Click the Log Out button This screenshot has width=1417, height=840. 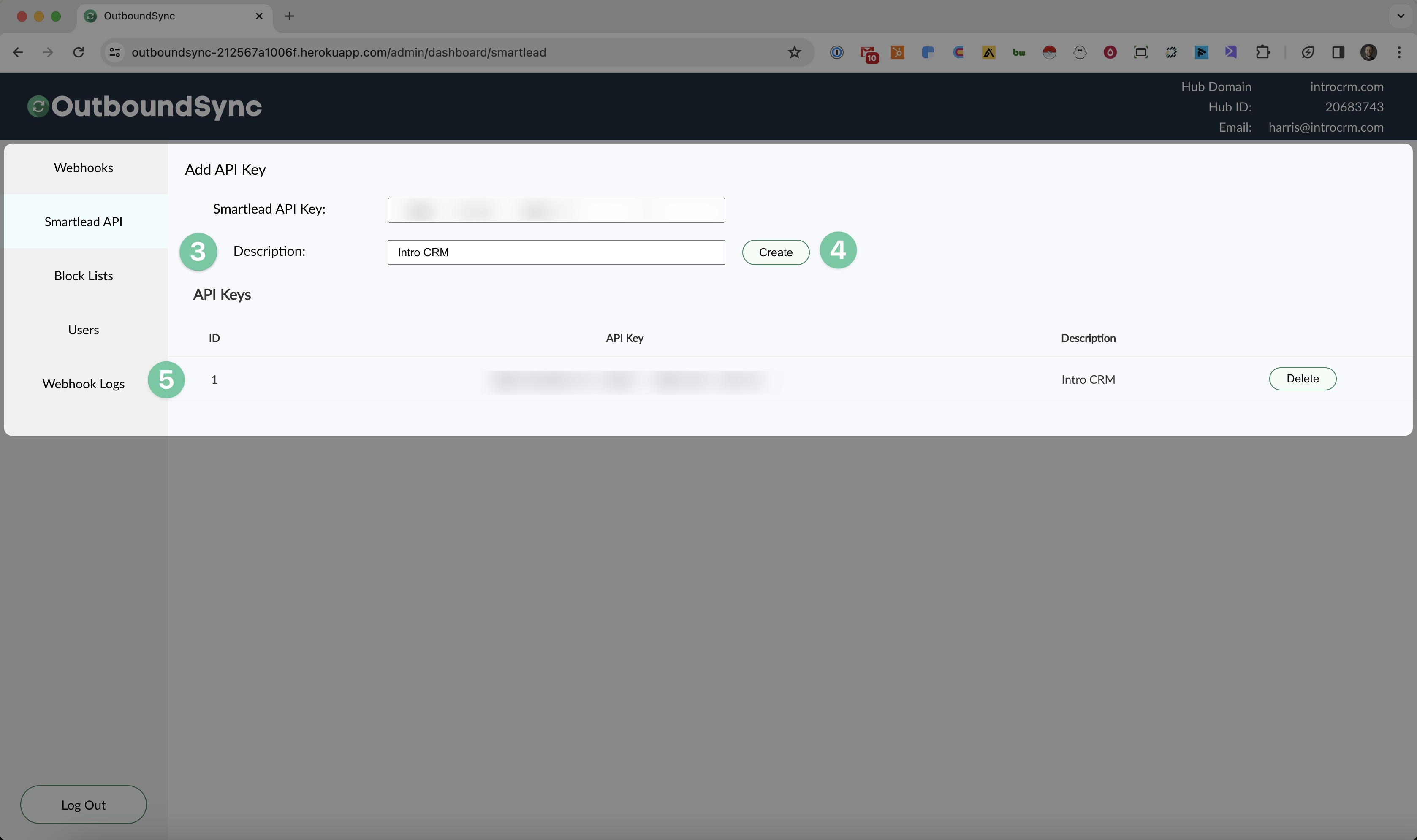point(84,805)
